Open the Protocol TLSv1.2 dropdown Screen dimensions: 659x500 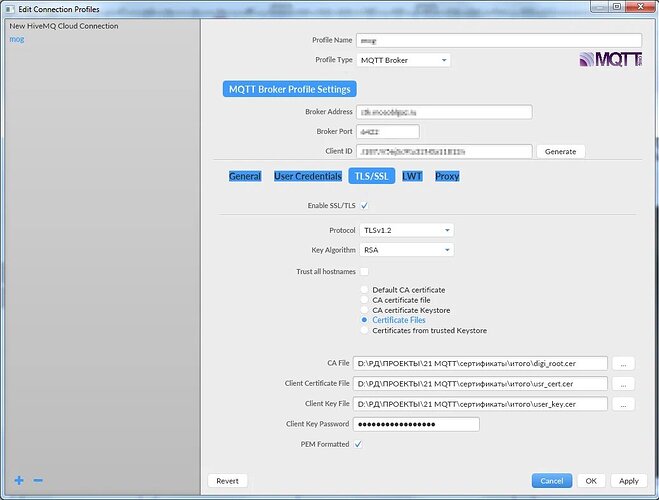[x=406, y=230]
